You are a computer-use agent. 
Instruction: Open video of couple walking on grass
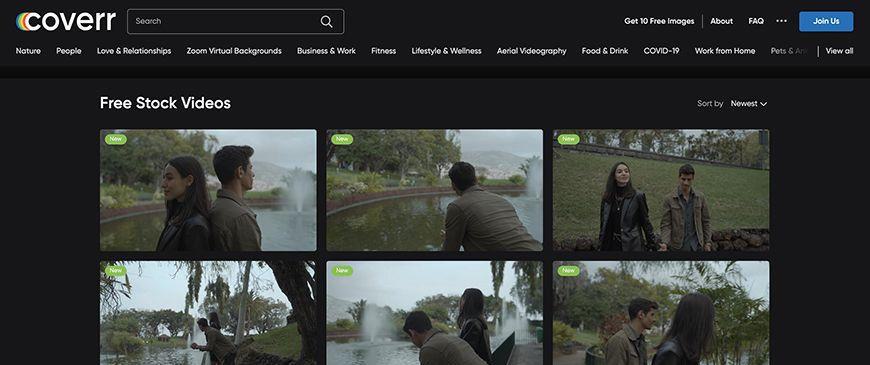coord(661,190)
